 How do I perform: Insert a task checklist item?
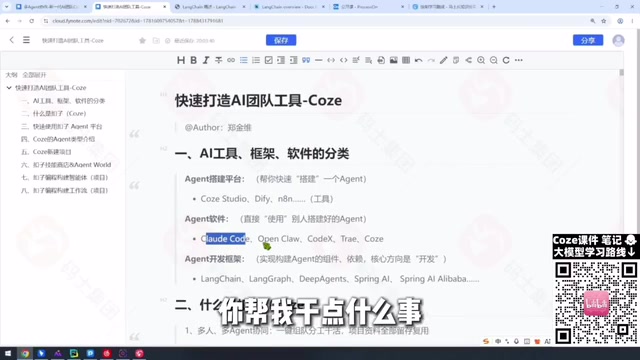pyautogui.click(x=269, y=60)
